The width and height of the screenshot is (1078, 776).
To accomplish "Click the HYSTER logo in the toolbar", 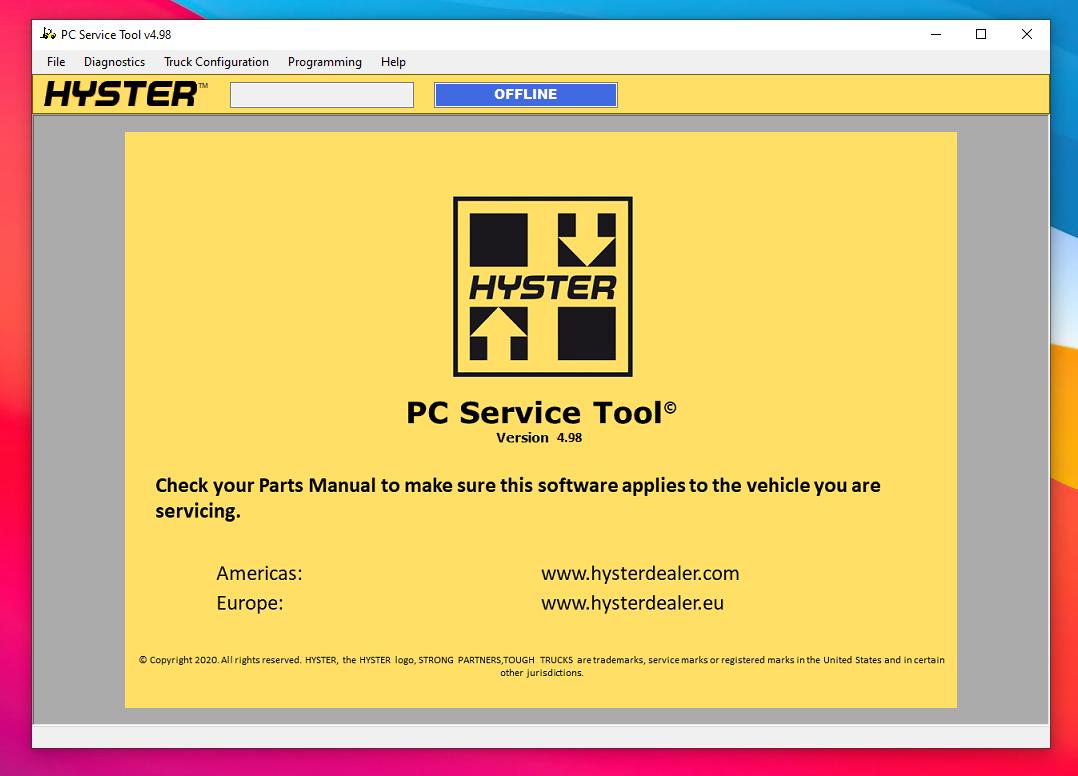I will click(118, 94).
